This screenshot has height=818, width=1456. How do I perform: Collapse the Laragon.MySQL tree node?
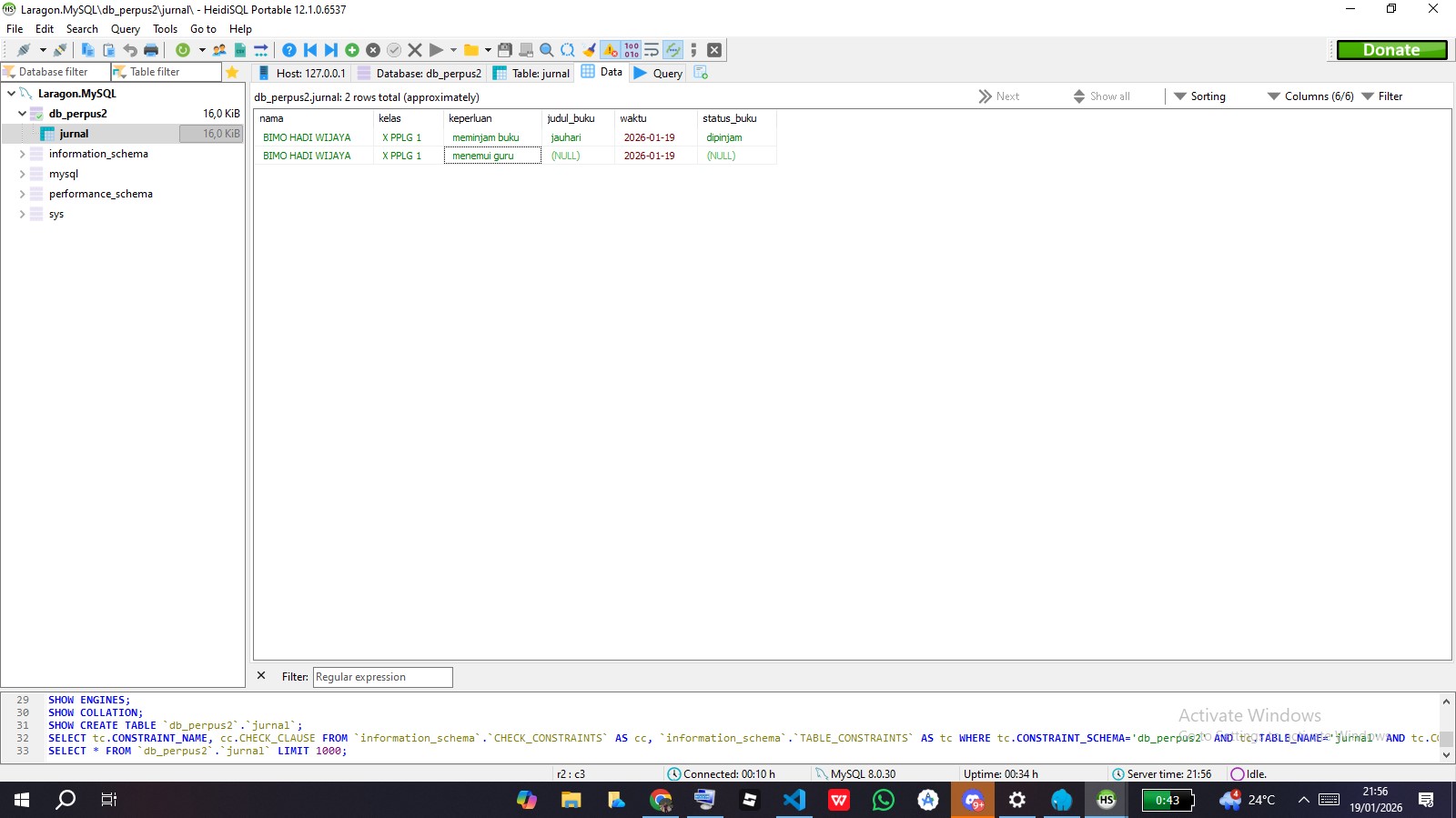click(x=11, y=94)
